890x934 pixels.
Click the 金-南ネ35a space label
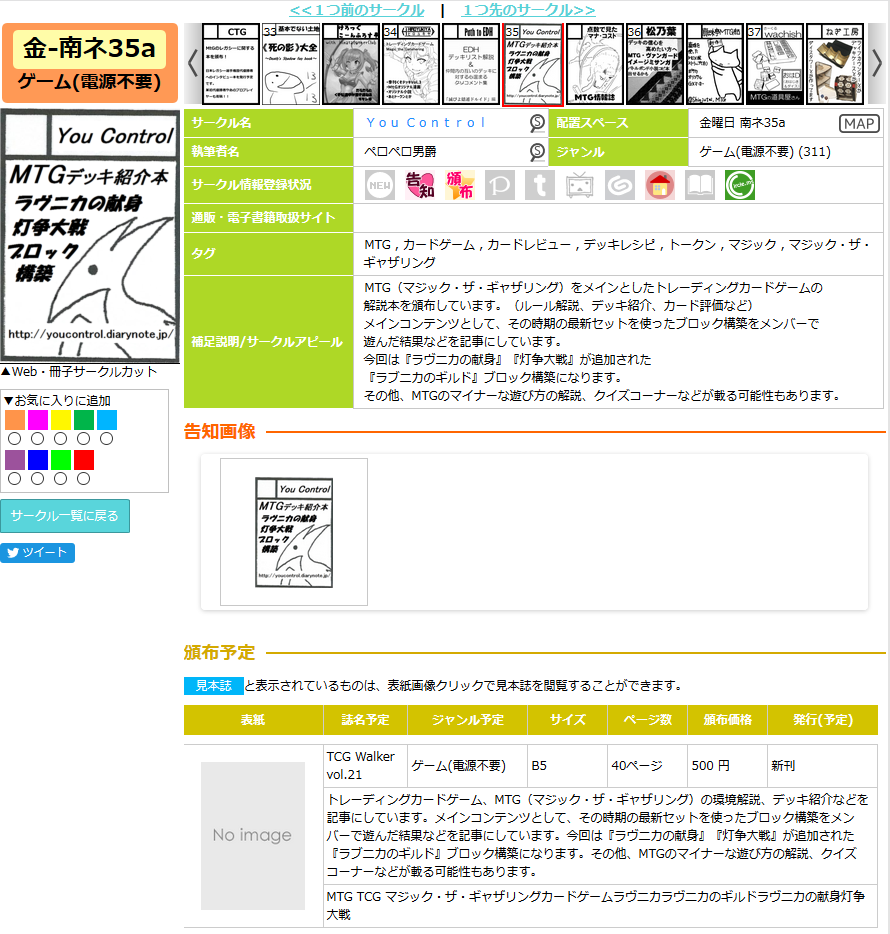89,49
